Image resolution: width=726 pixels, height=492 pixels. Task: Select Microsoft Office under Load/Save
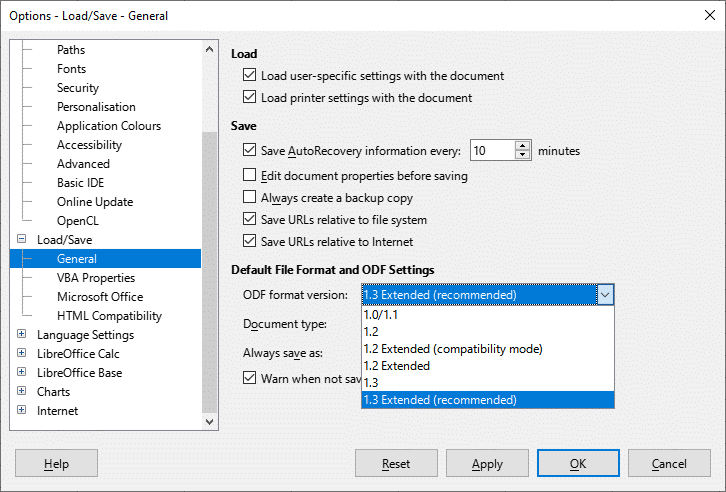pos(100,296)
